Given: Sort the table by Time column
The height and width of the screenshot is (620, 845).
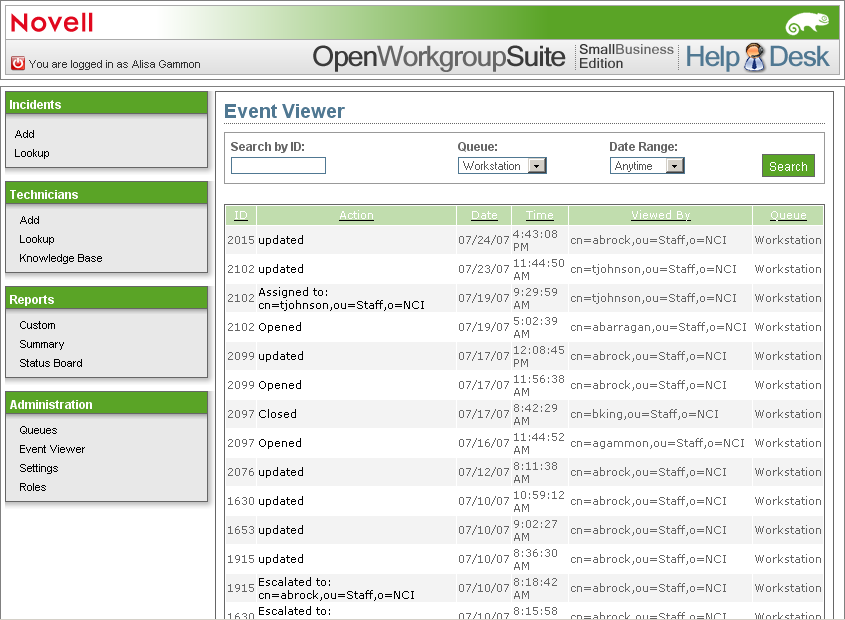Looking at the screenshot, I should 539,215.
